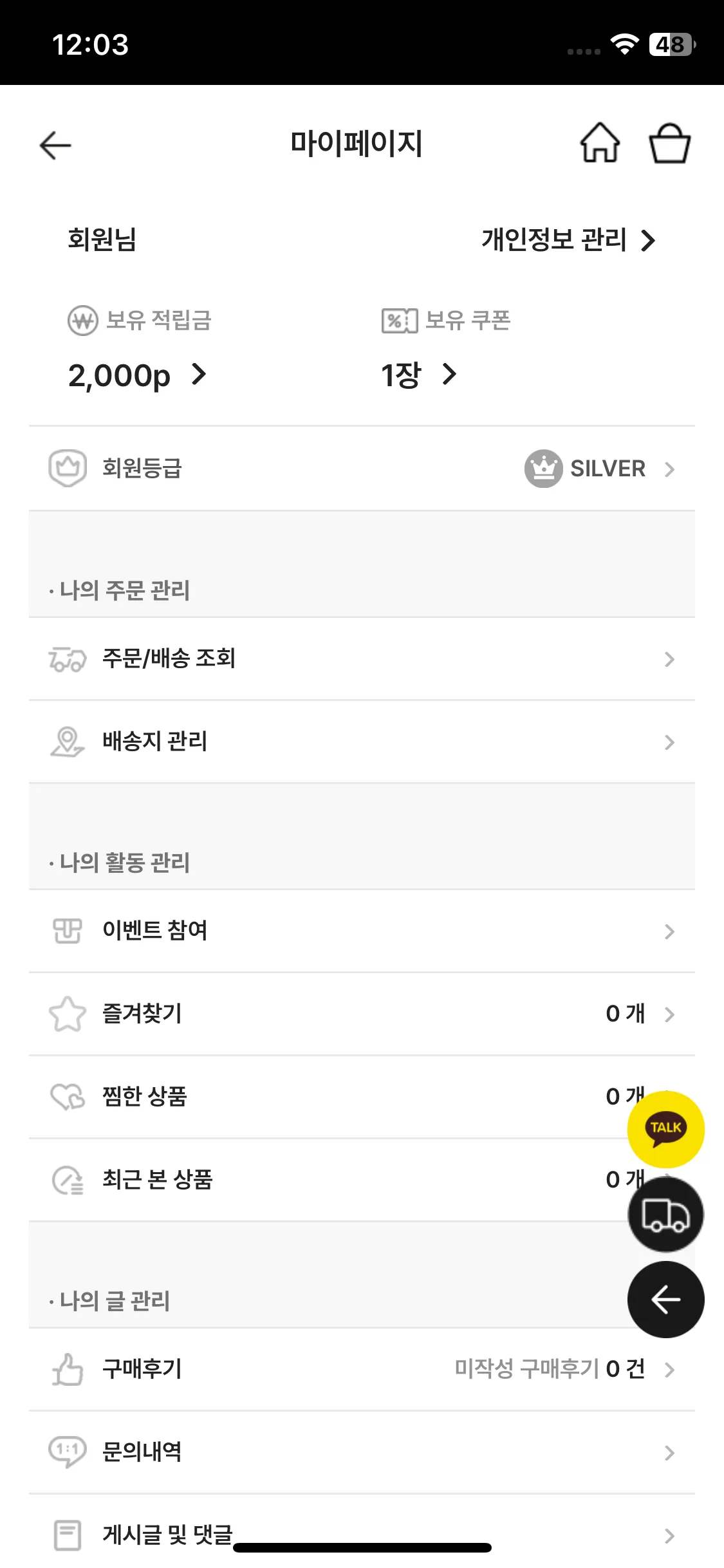This screenshot has width=724, height=1568.
Task: Open 문의내역 inquiry history
Action: [142, 1452]
